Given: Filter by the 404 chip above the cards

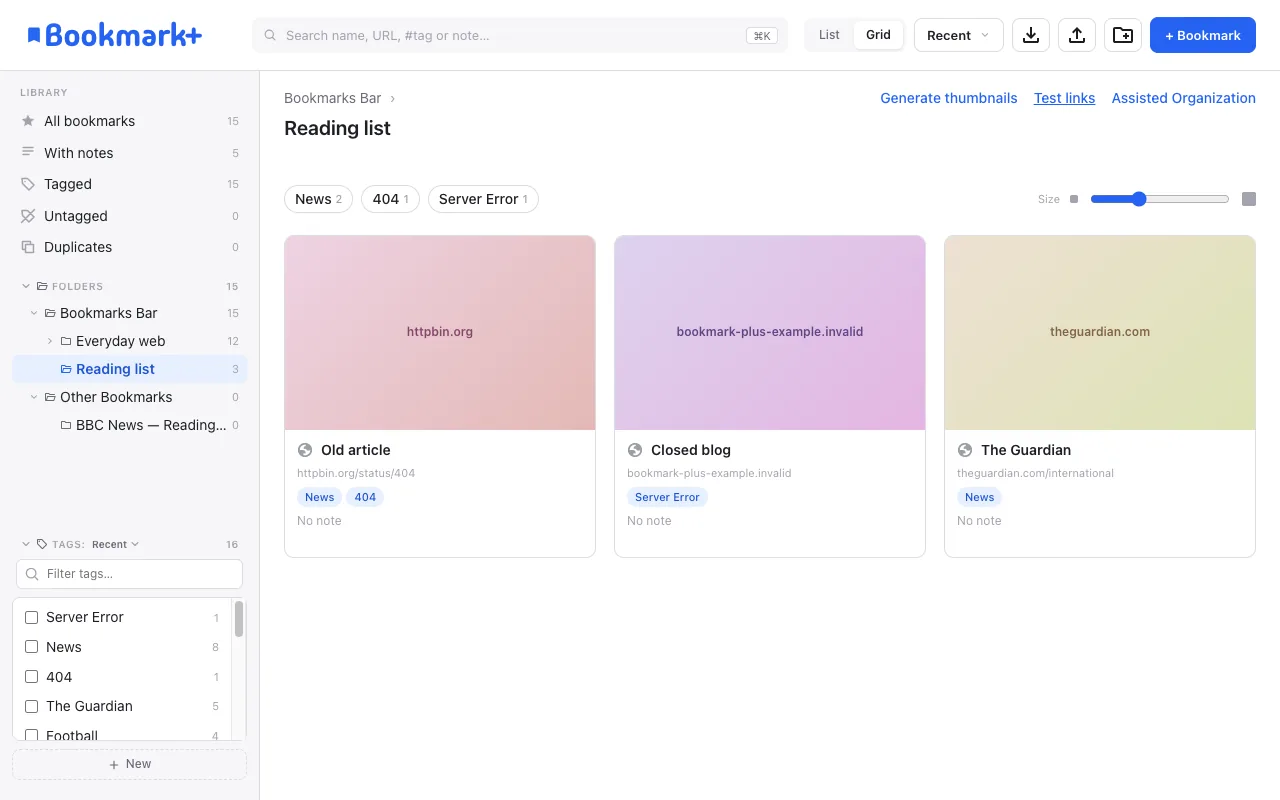Looking at the screenshot, I should tap(390, 199).
